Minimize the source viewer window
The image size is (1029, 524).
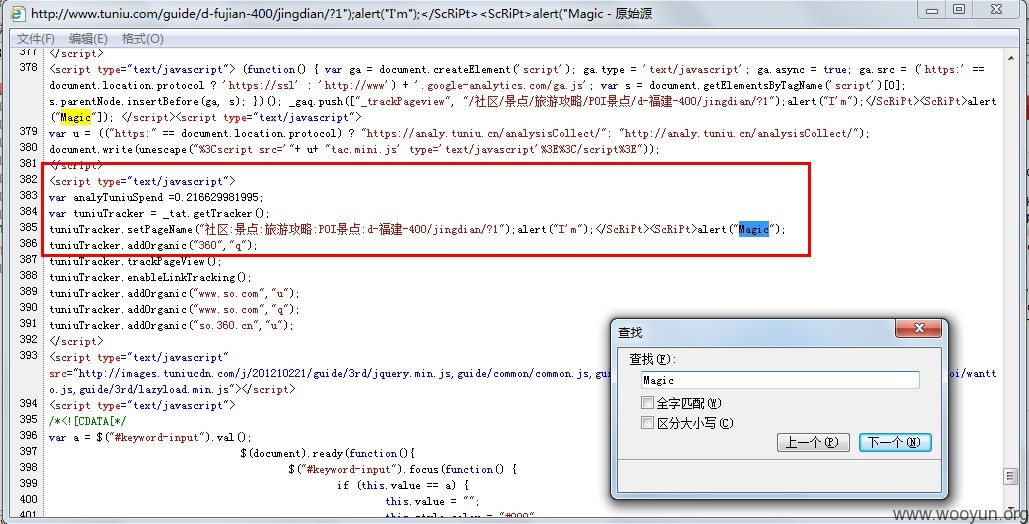(931, 10)
